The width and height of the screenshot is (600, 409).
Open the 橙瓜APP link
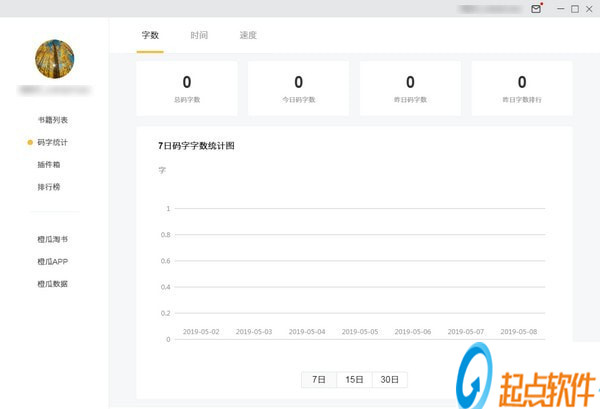pos(52,262)
